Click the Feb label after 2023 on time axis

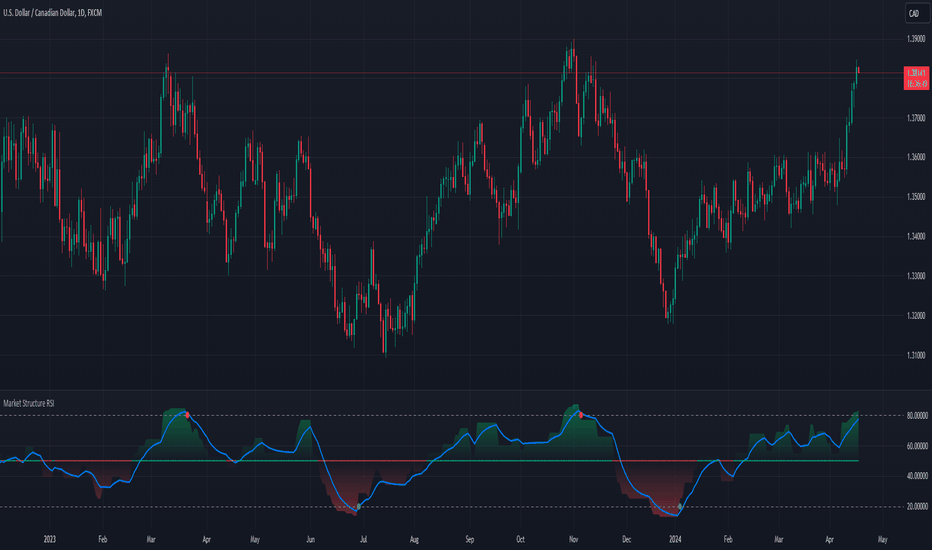(102, 539)
